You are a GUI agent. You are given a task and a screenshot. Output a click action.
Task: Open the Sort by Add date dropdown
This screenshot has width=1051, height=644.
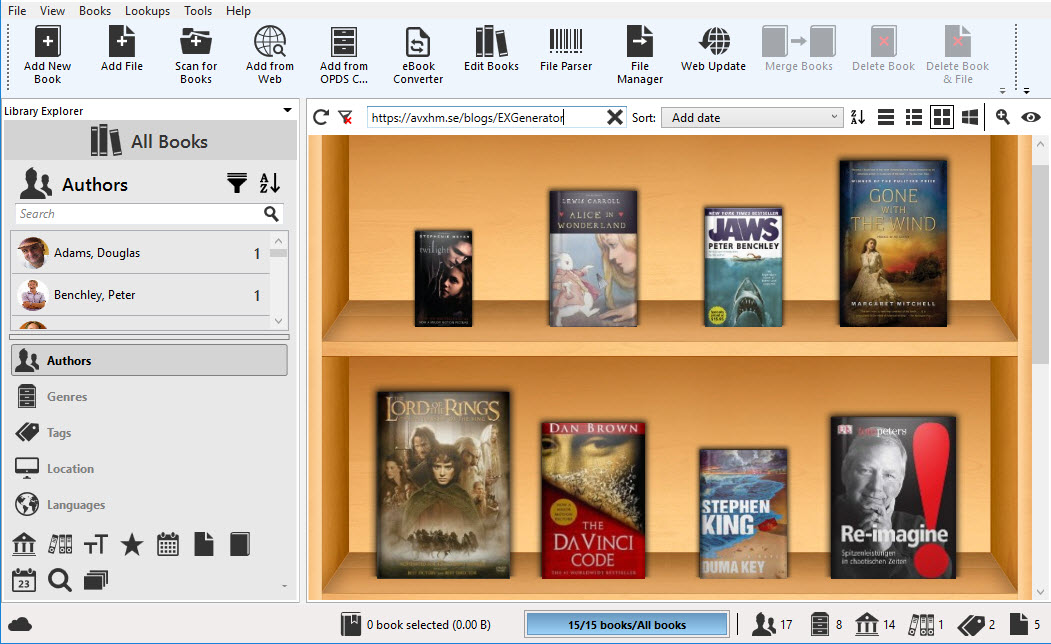[x=752, y=117]
